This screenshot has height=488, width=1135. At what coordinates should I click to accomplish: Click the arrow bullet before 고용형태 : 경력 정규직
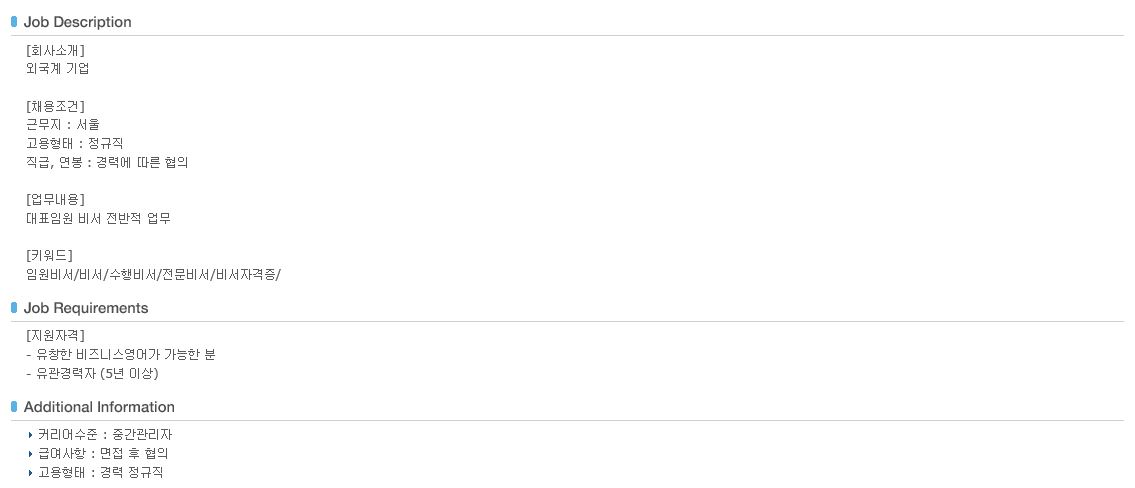31,472
